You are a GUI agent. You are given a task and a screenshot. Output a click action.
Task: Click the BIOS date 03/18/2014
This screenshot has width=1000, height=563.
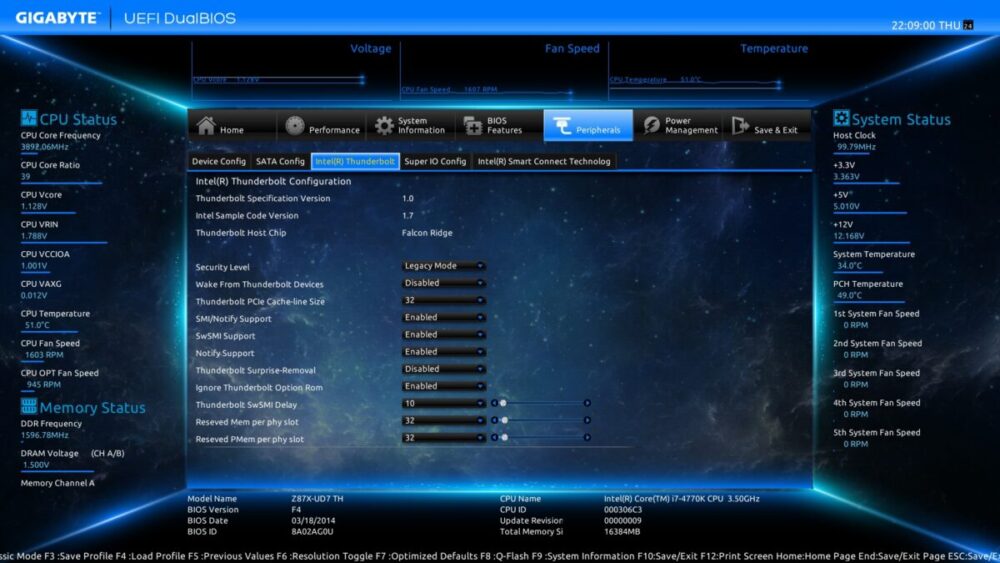[313, 520]
